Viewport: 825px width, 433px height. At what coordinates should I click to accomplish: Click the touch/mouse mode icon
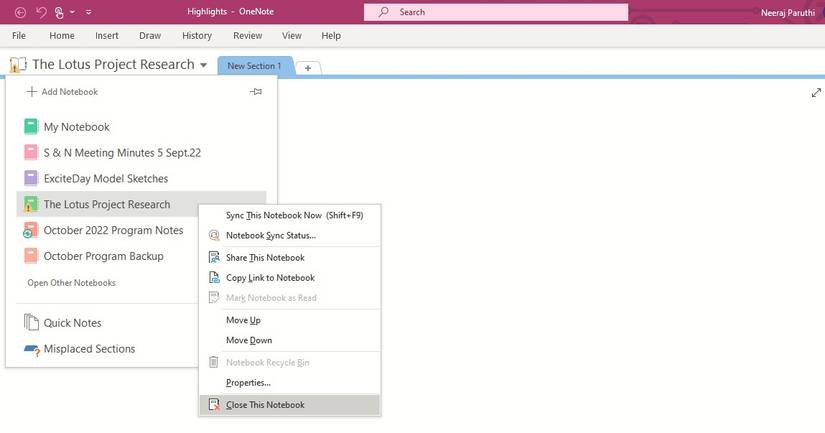59,12
